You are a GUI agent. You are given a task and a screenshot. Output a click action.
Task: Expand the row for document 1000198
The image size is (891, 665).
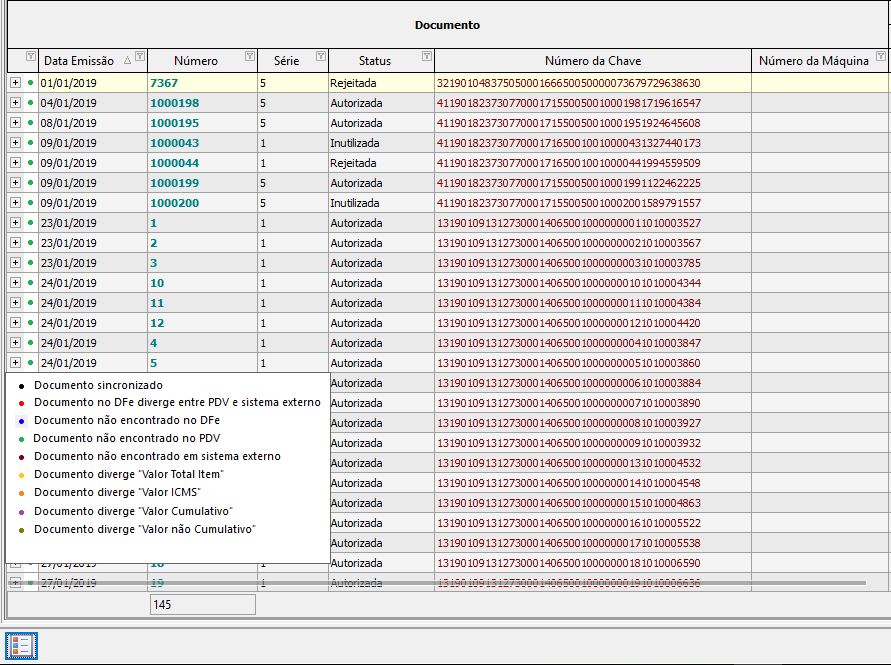pyautogui.click(x=15, y=103)
